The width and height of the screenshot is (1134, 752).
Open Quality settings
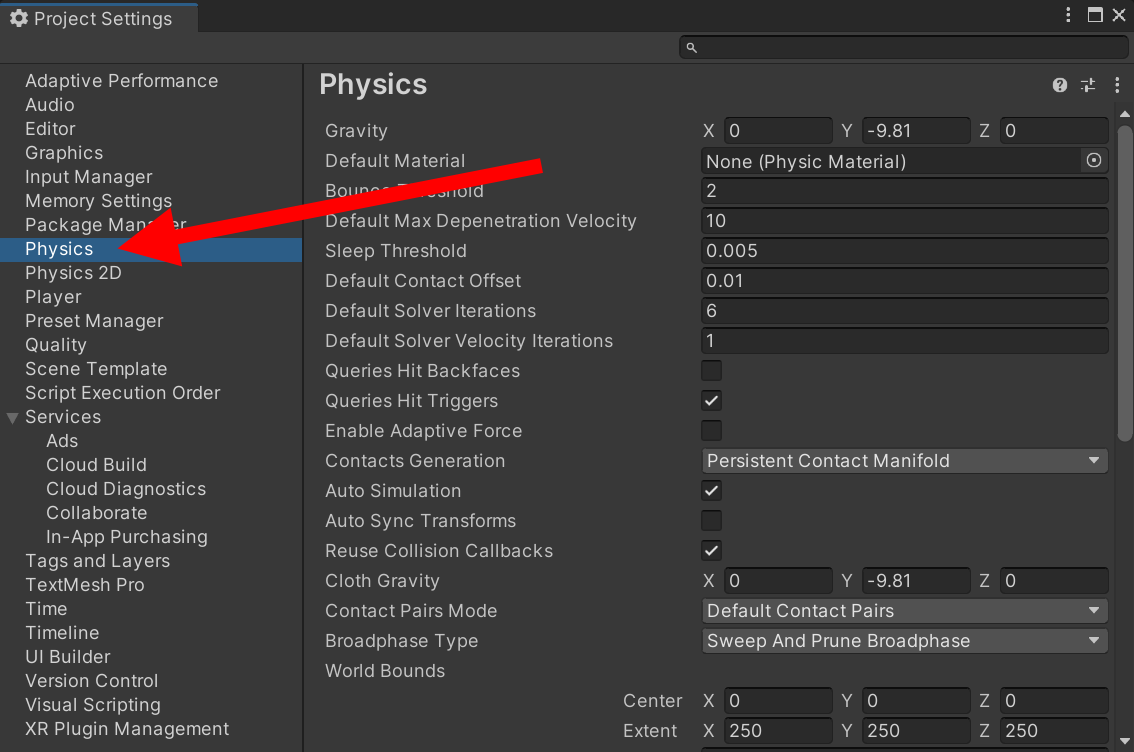coord(56,345)
